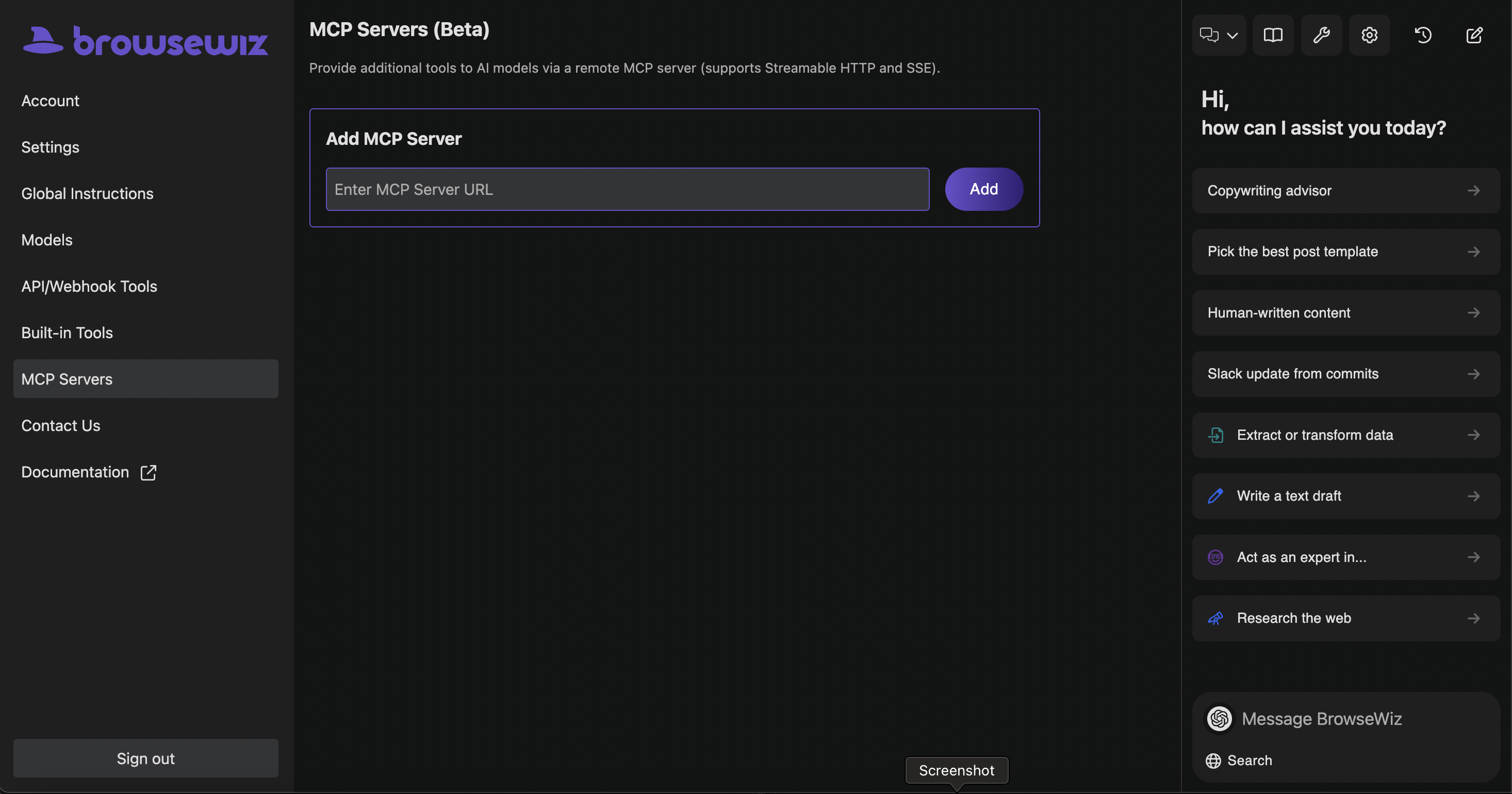Start a new chat with the compose icon
The width and height of the screenshot is (1512, 794).
(x=1474, y=35)
